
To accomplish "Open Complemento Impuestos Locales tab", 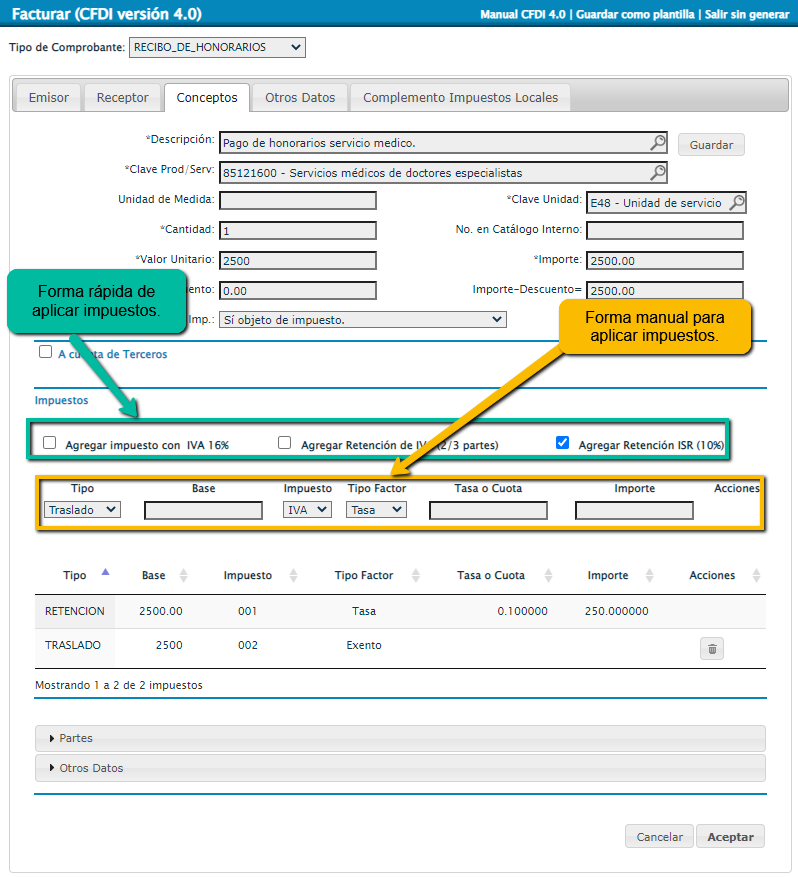I will (x=460, y=97).
